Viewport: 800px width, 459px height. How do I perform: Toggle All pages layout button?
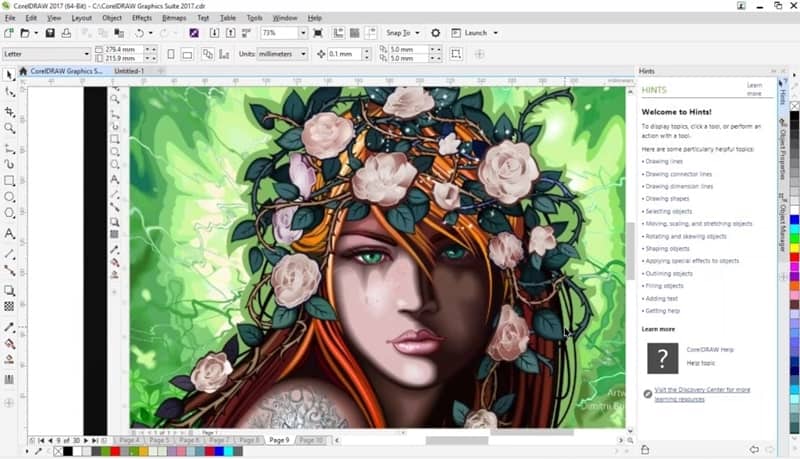pos(208,54)
